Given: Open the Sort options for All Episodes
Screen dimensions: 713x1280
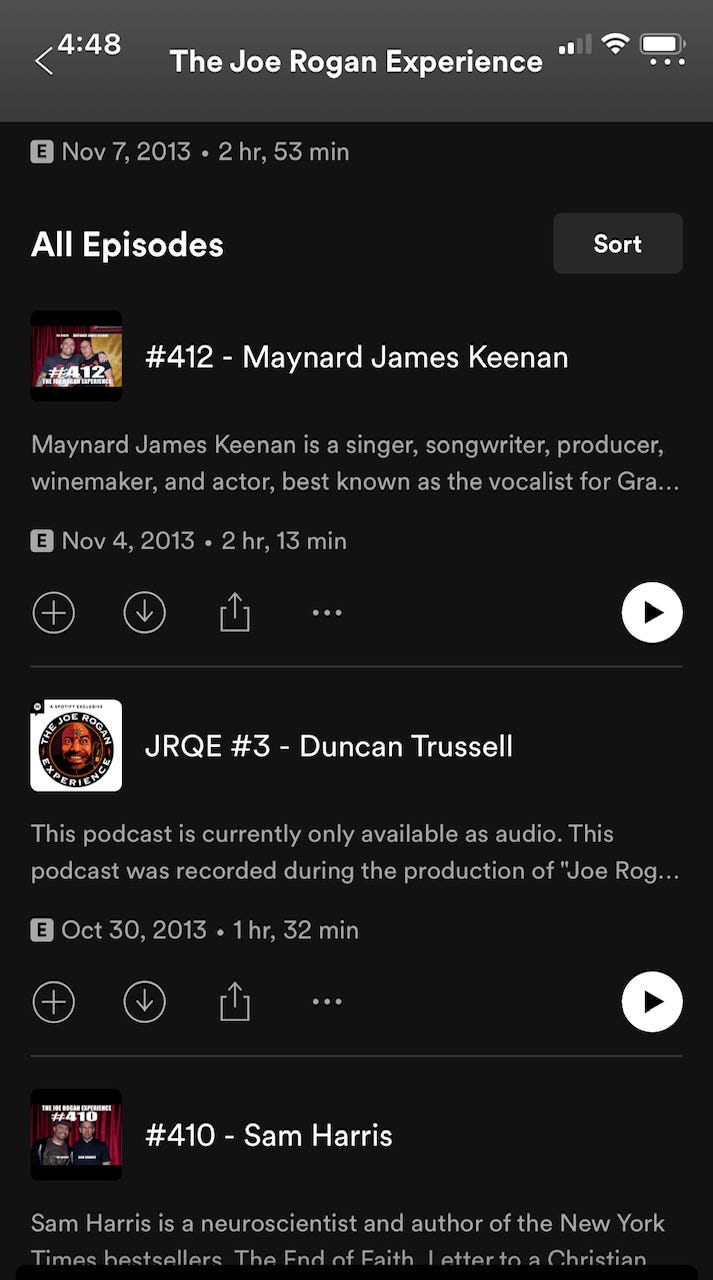Looking at the screenshot, I should pyautogui.click(x=618, y=243).
